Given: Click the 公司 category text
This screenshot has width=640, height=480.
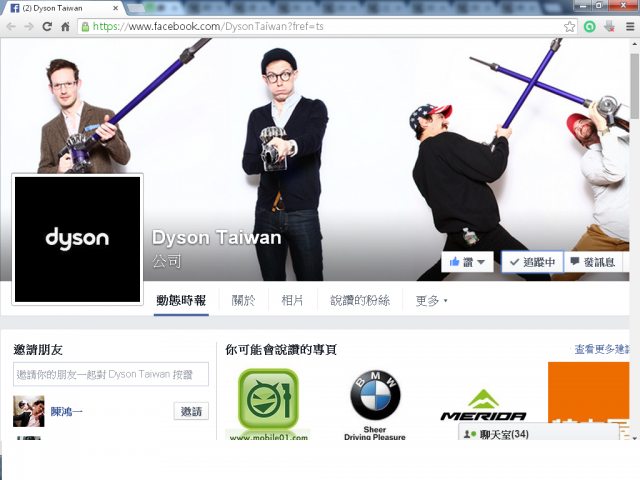Looking at the screenshot, I should (x=167, y=262).
